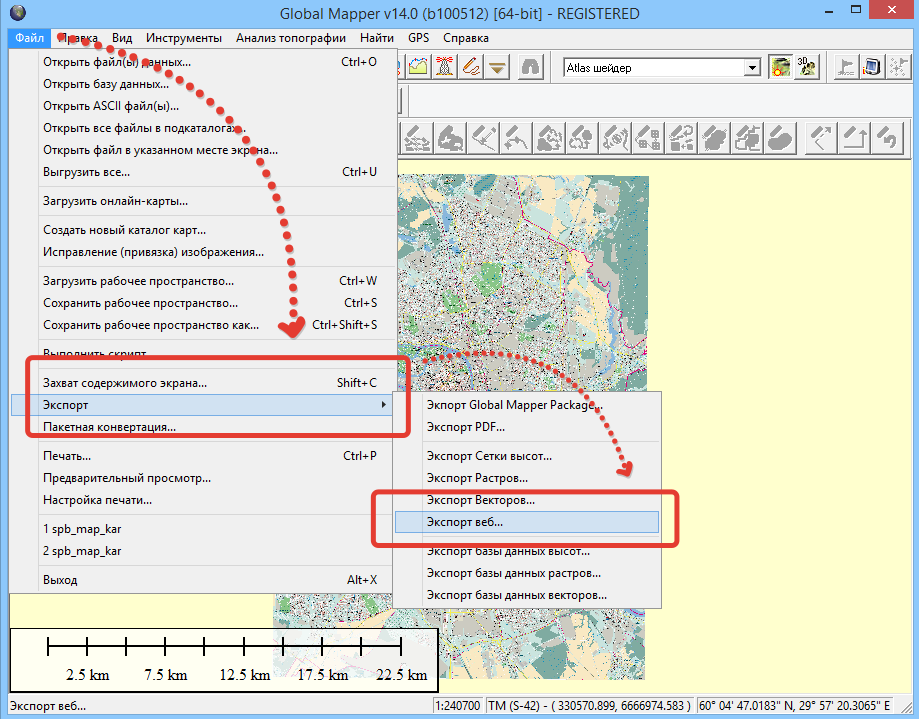Open recent file 1 spb_map_kar
919x719 pixels.
[82, 528]
